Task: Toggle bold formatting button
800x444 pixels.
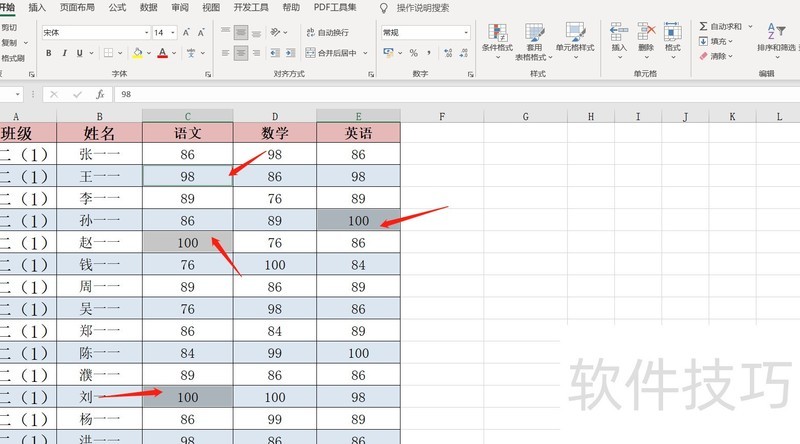Action: tap(48, 53)
